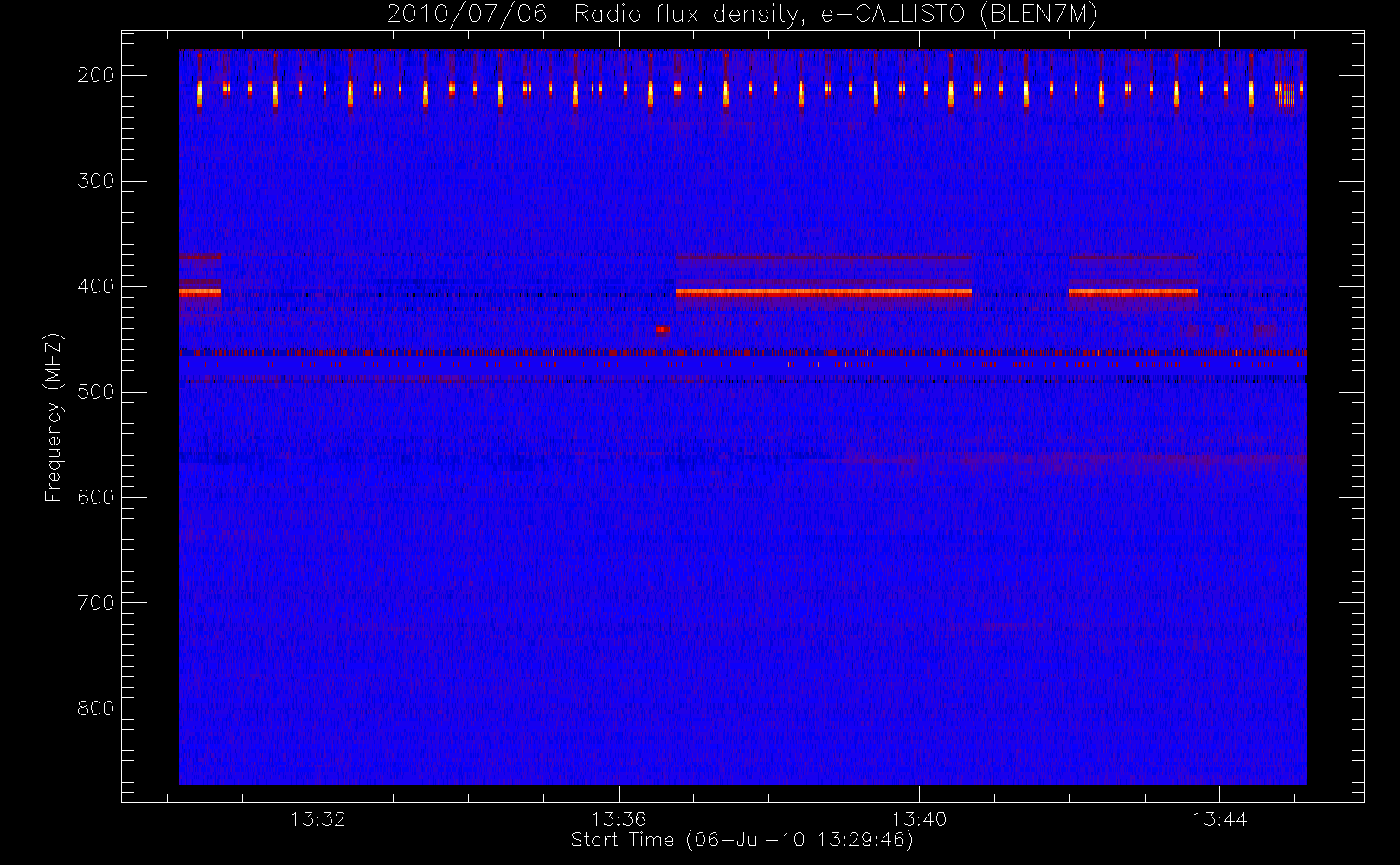Click the 600 frequency tick label

[x=96, y=497]
